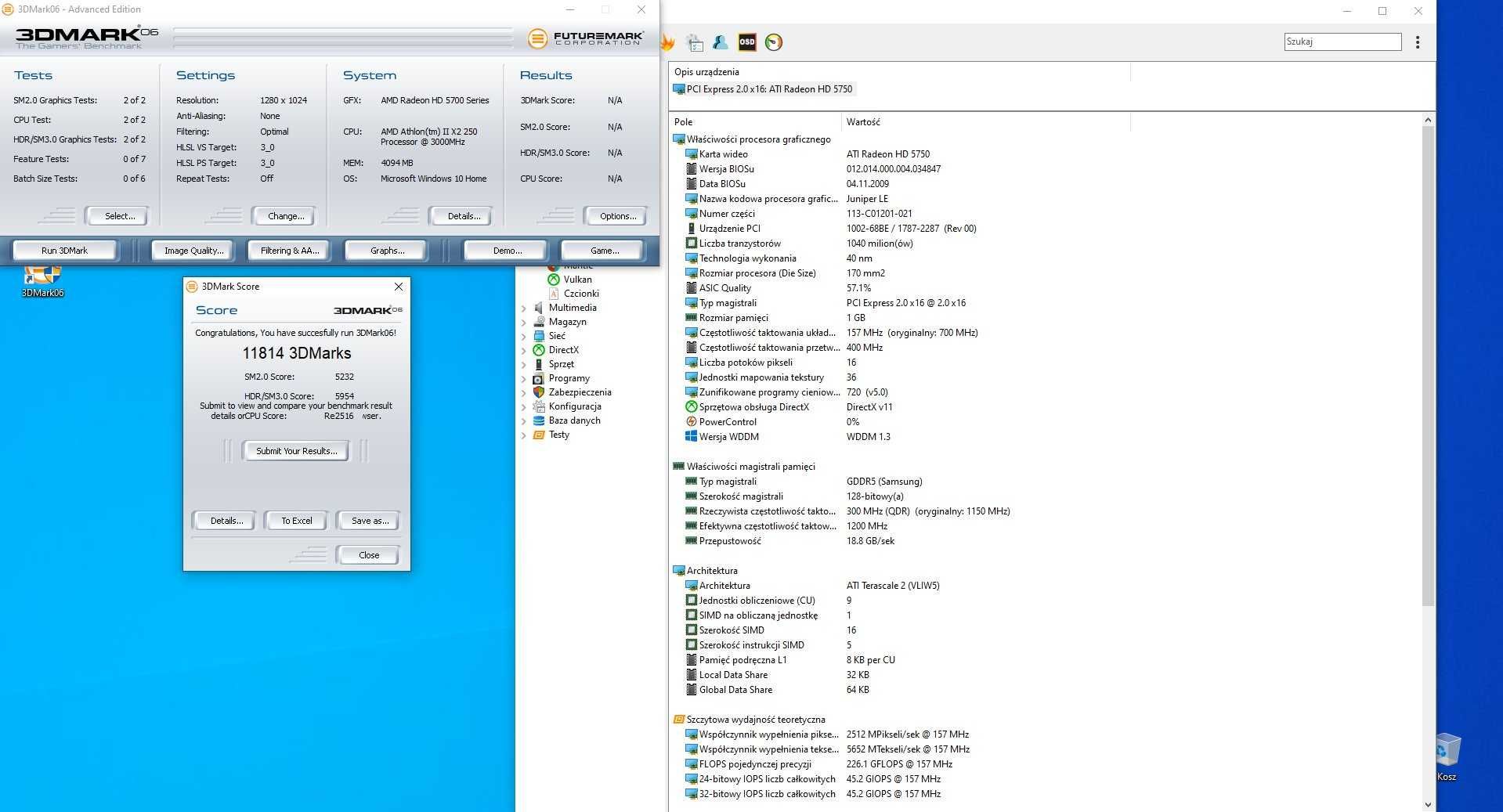This screenshot has width=1503, height=812.
Task: Click the flame stability test icon
Action: coord(668,42)
